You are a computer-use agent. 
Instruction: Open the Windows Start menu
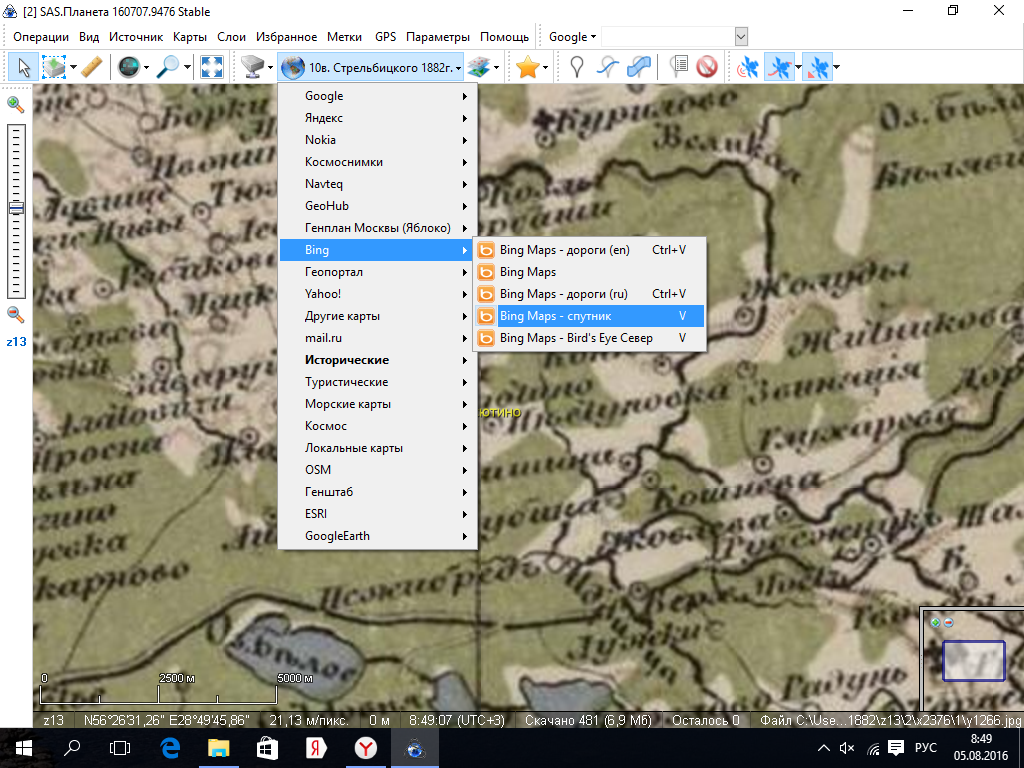24,748
